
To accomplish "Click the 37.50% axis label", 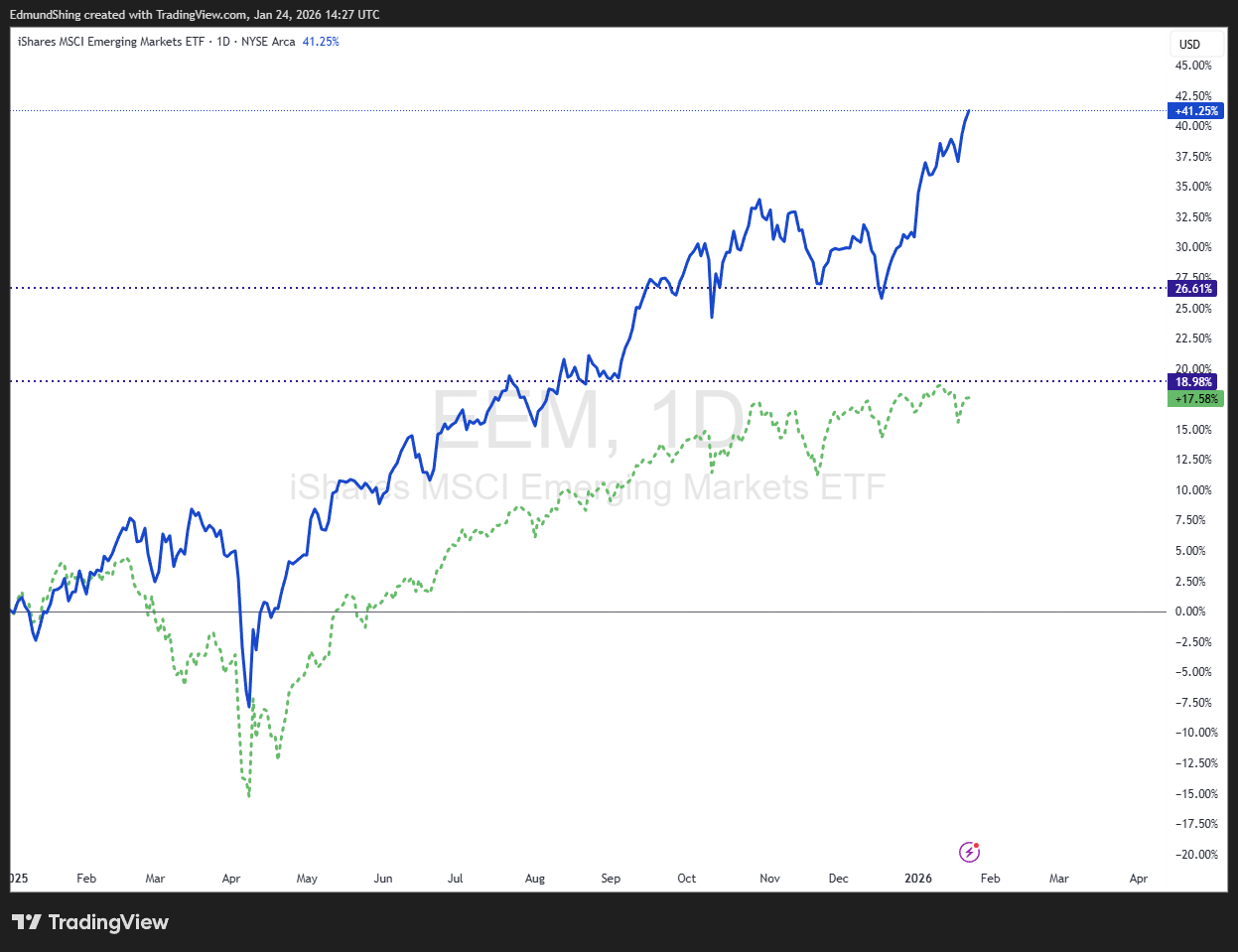I will click(x=1193, y=157).
